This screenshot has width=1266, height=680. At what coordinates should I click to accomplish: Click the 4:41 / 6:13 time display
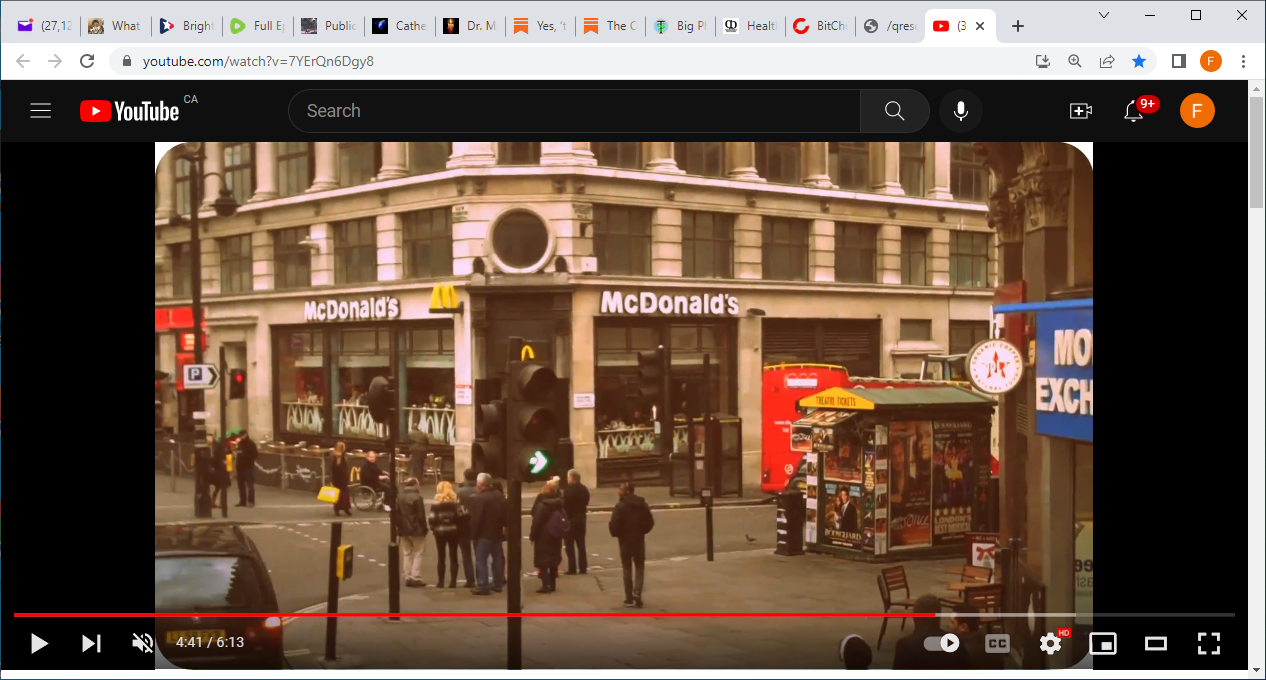tap(210, 643)
